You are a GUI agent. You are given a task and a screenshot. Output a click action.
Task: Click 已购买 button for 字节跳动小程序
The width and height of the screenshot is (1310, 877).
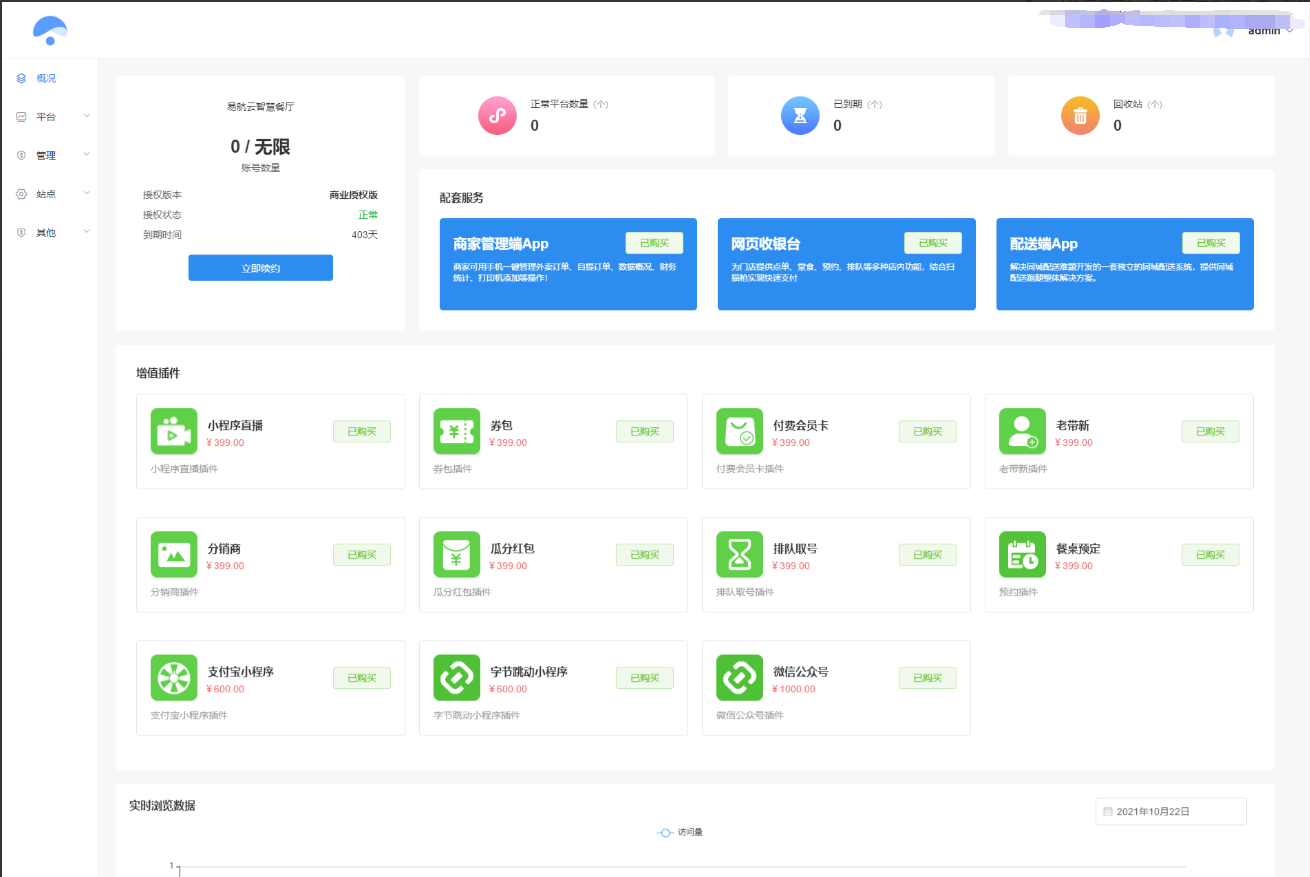click(x=645, y=677)
